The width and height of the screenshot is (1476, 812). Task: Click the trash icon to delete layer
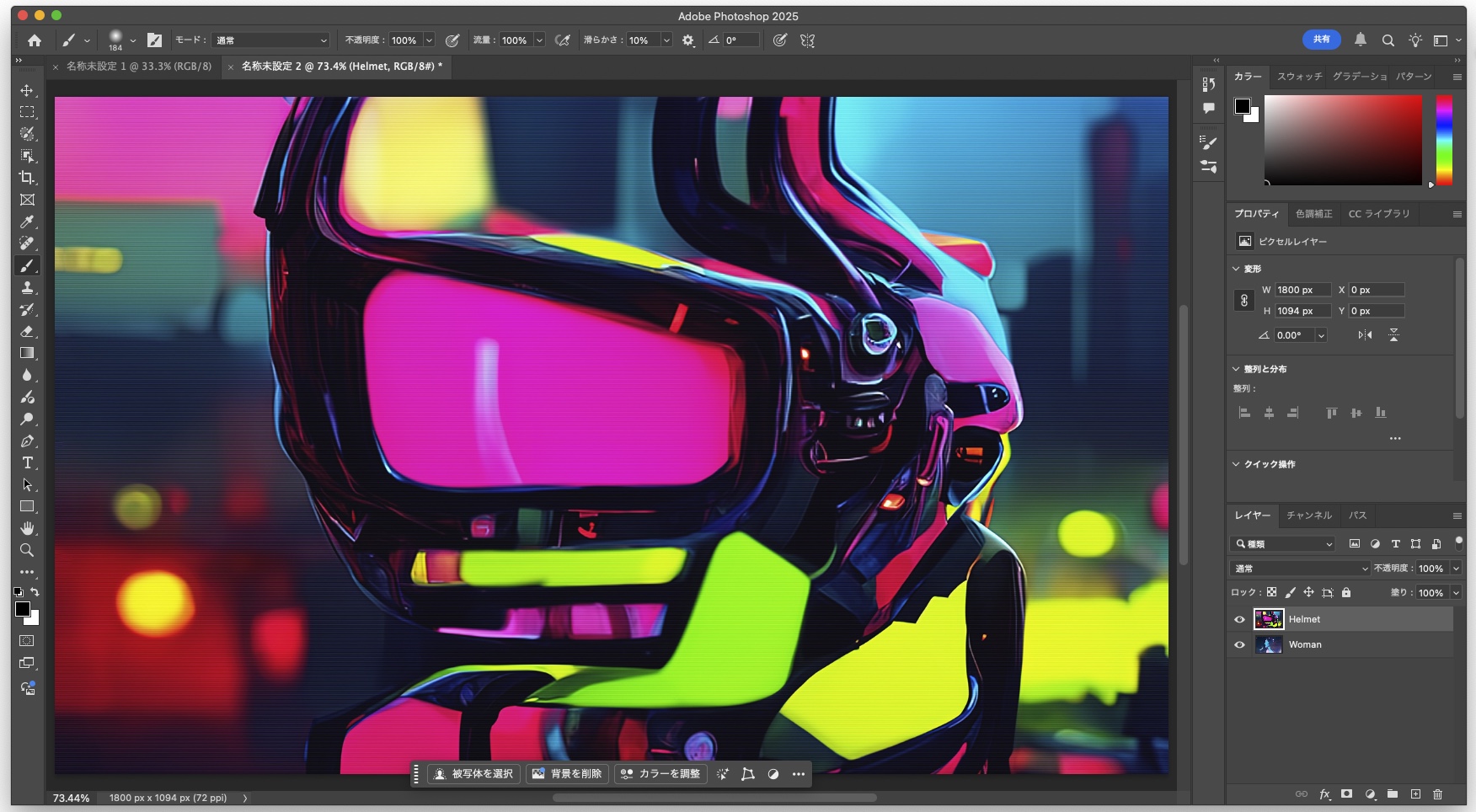click(x=1437, y=794)
